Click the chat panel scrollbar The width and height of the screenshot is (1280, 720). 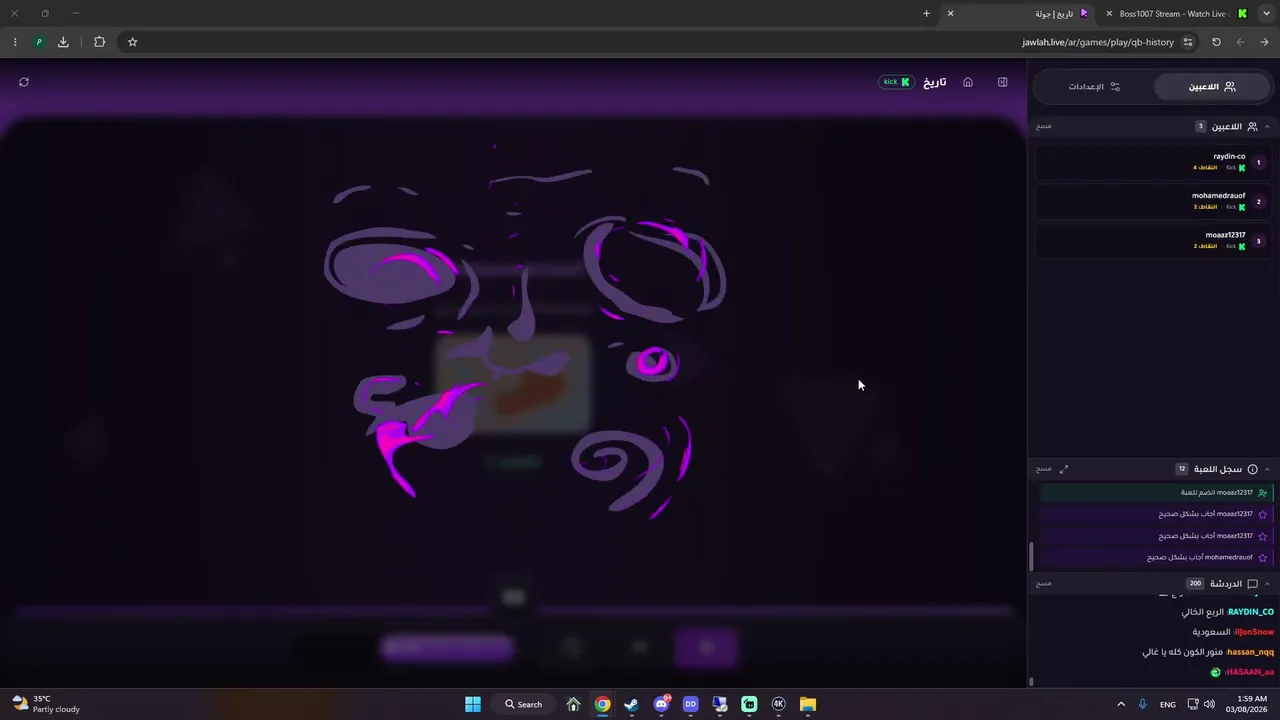tap(1031, 682)
